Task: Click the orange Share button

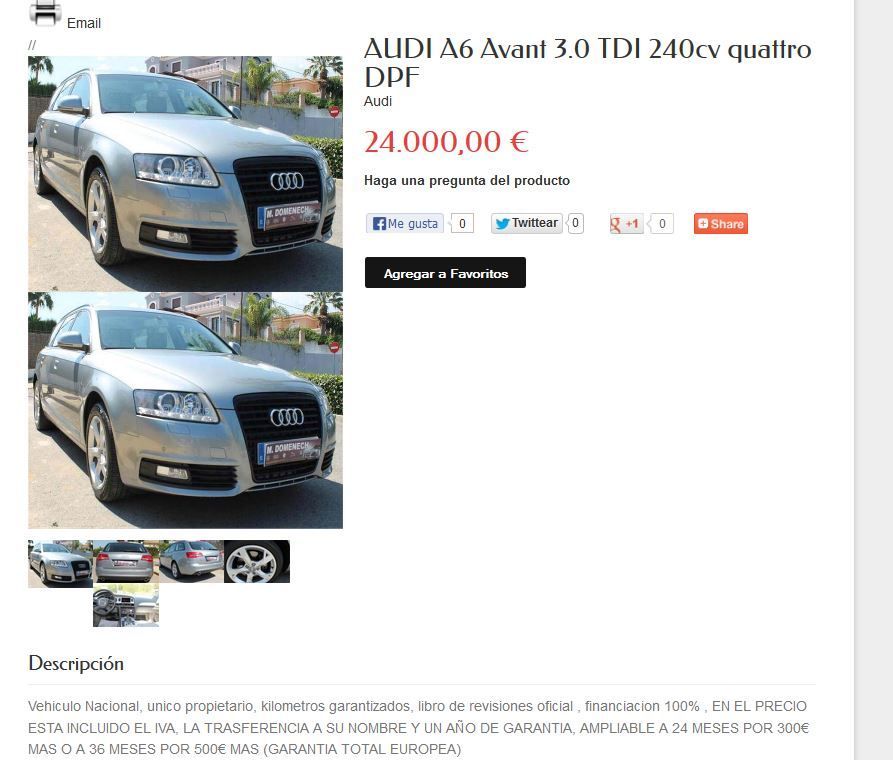Action: [720, 224]
